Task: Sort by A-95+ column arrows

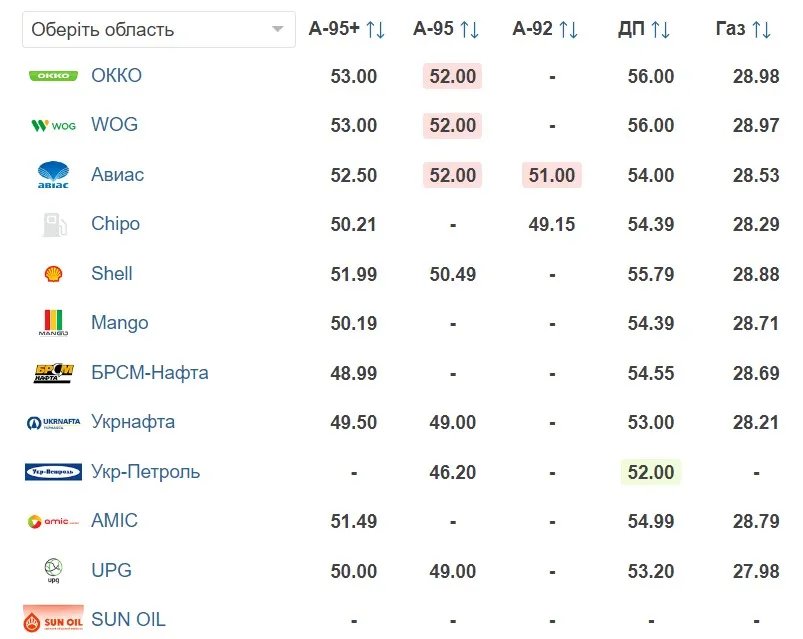Action: click(x=376, y=29)
